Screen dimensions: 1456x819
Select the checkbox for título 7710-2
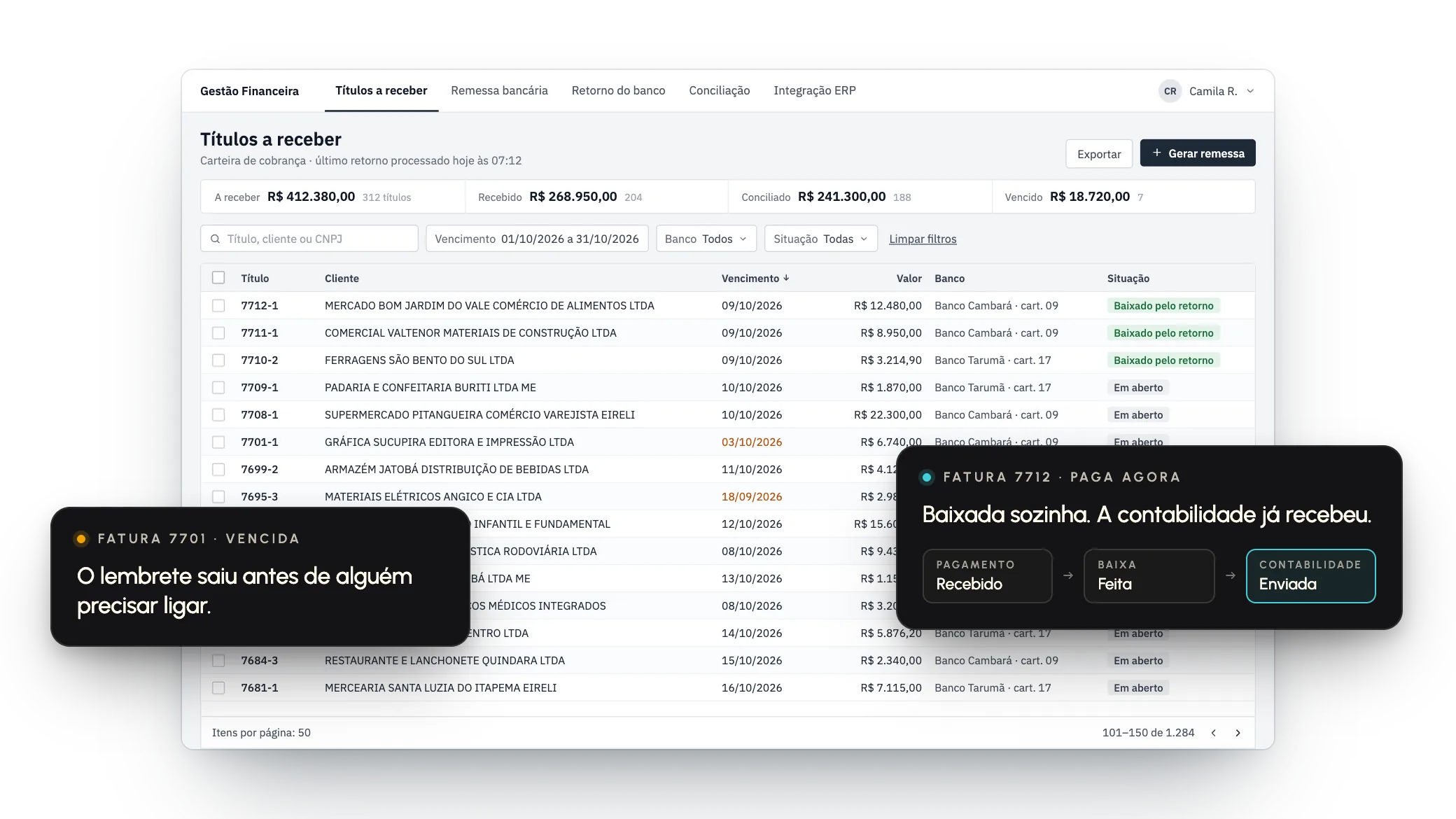[218, 360]
